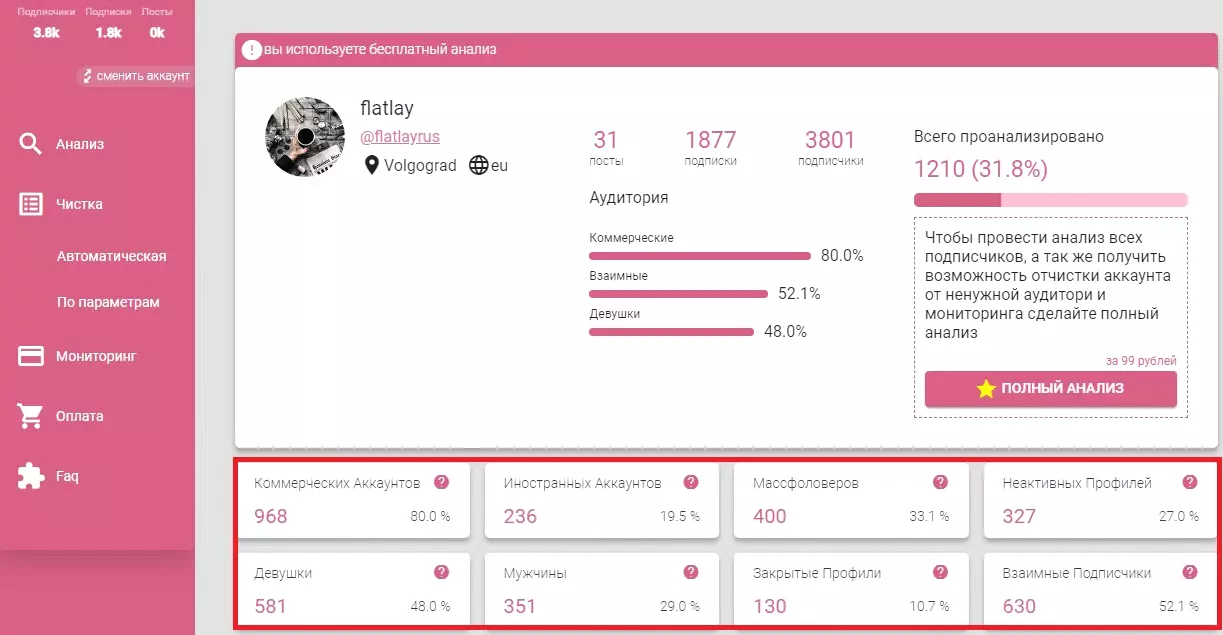
Task: Click help icon on Неактивных Профилей card
Action: 1189,482
